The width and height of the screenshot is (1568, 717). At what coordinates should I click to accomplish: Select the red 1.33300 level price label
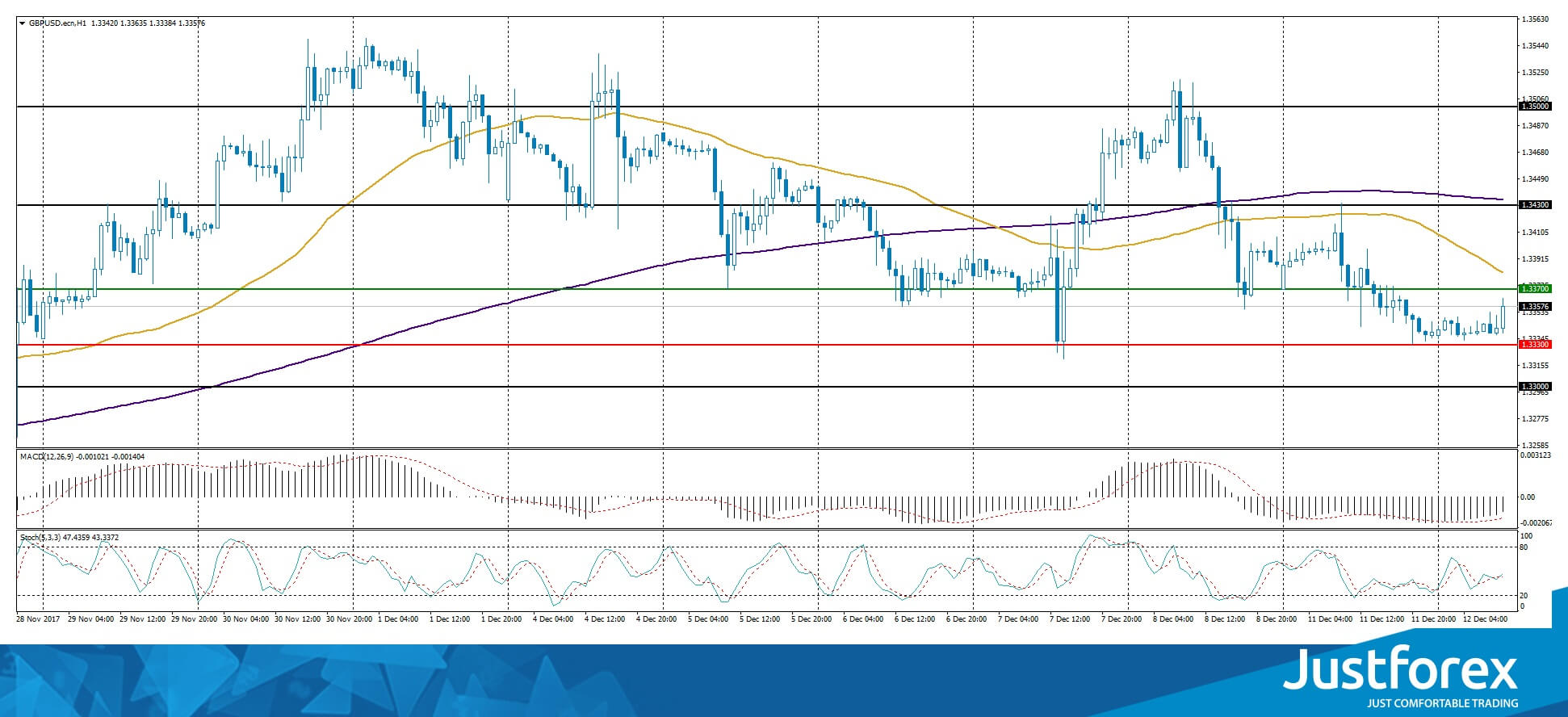click(1535, 345)
